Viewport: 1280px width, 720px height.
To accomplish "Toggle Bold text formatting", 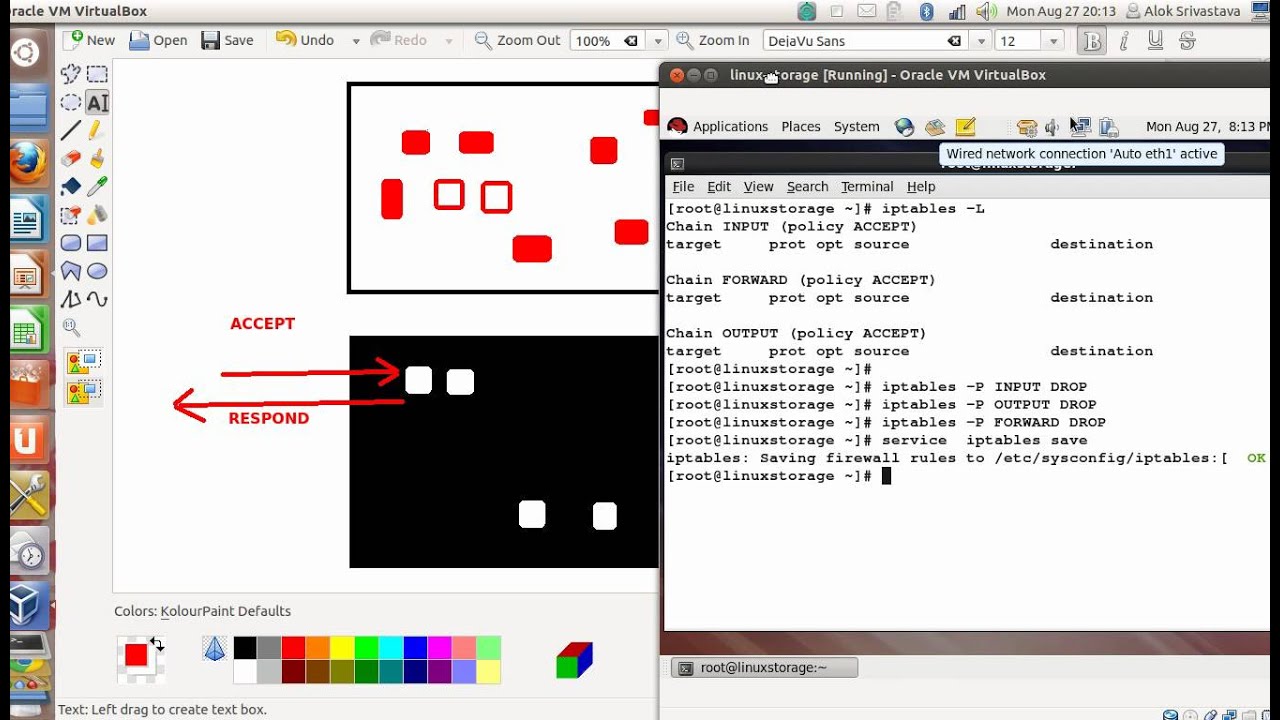I will 1092,41.
